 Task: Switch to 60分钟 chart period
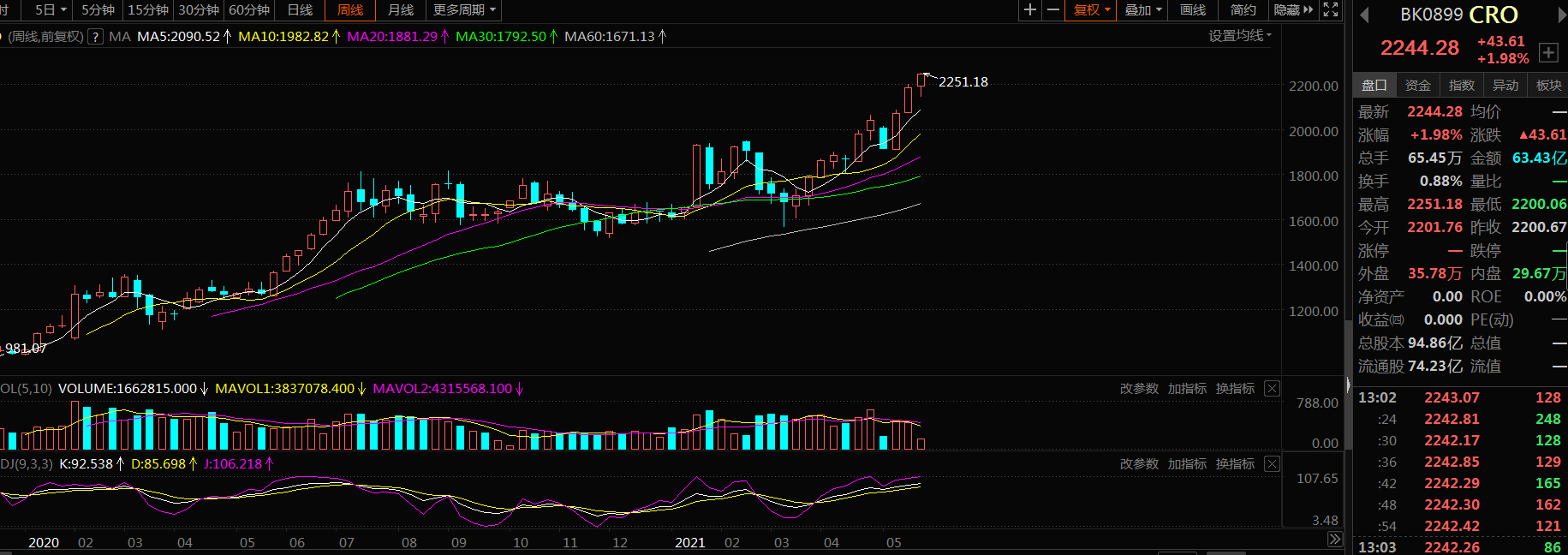[x=249, y=10]
